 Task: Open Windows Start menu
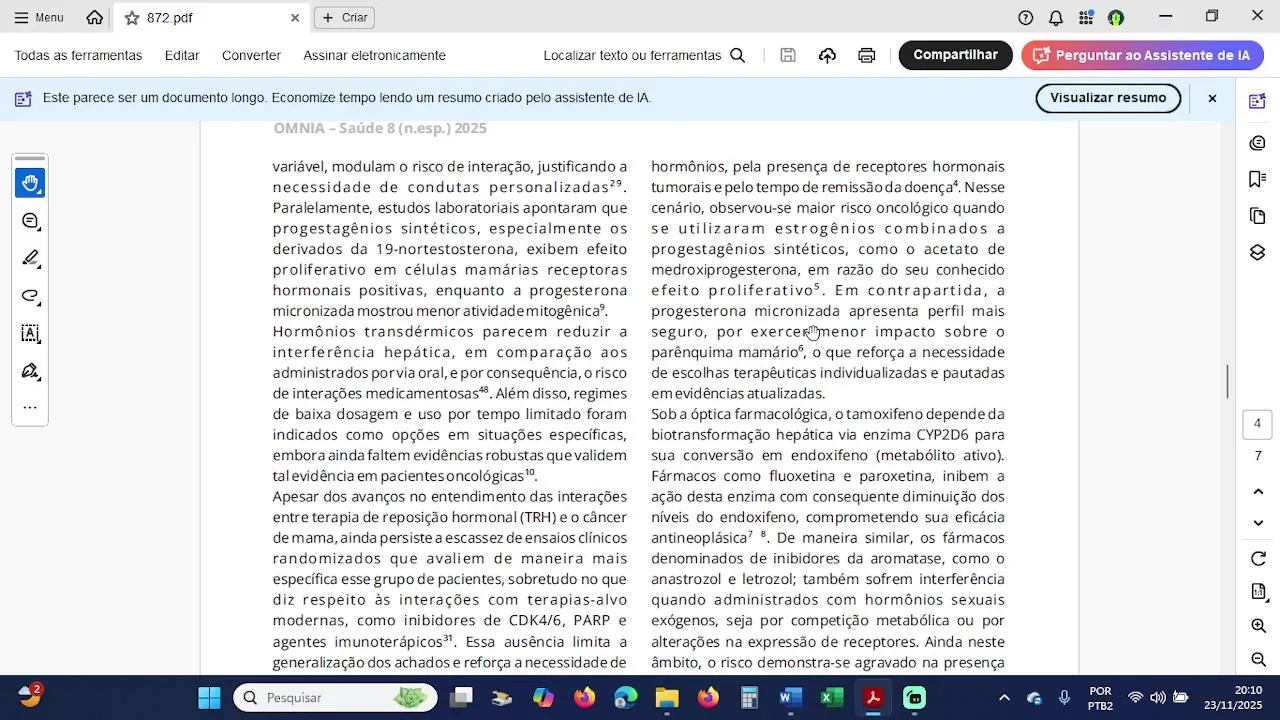(209, 698)
